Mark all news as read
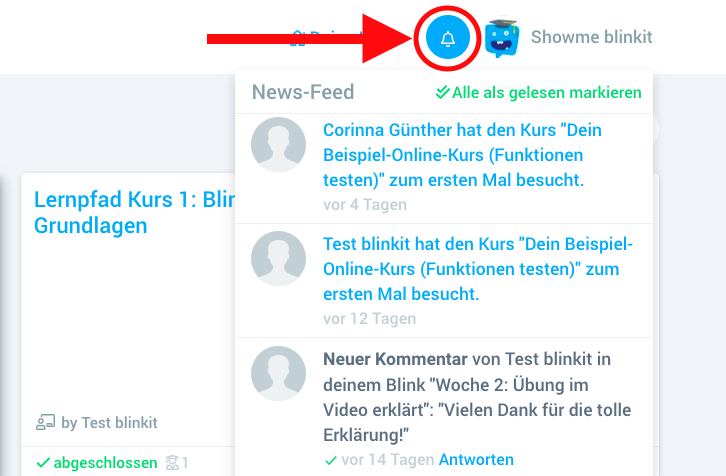726x476 pixels. pyautogui.click(x=538, y=93)
